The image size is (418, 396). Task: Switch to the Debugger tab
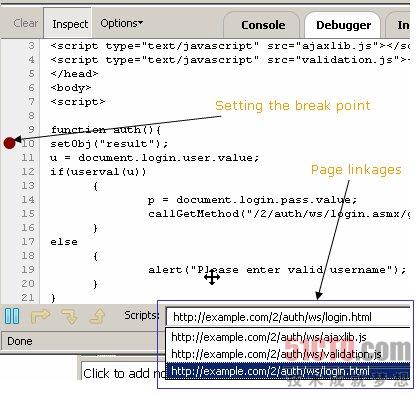343,25
